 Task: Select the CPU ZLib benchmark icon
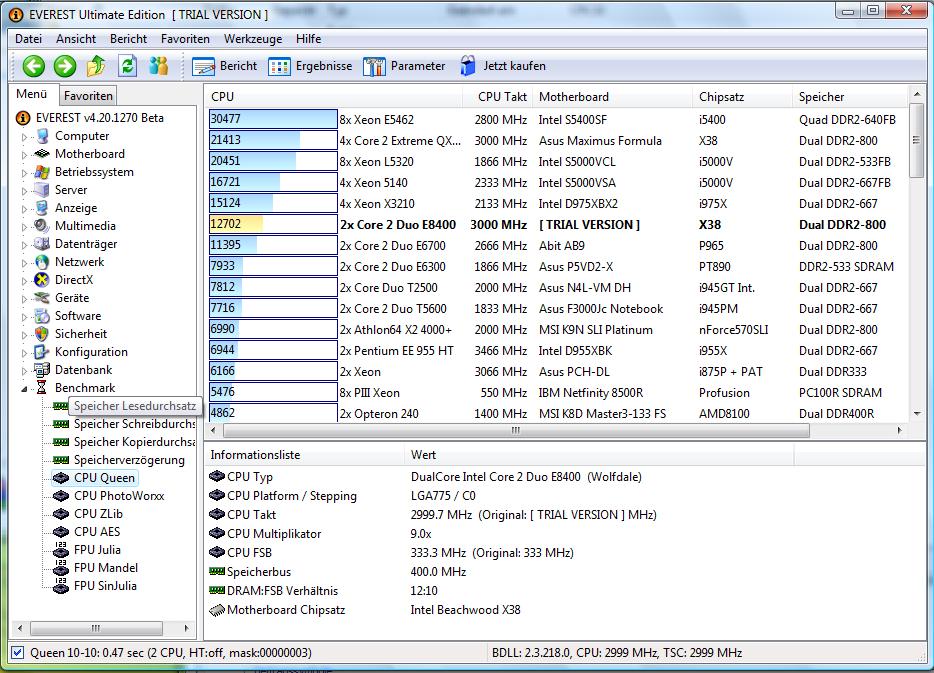61,513
